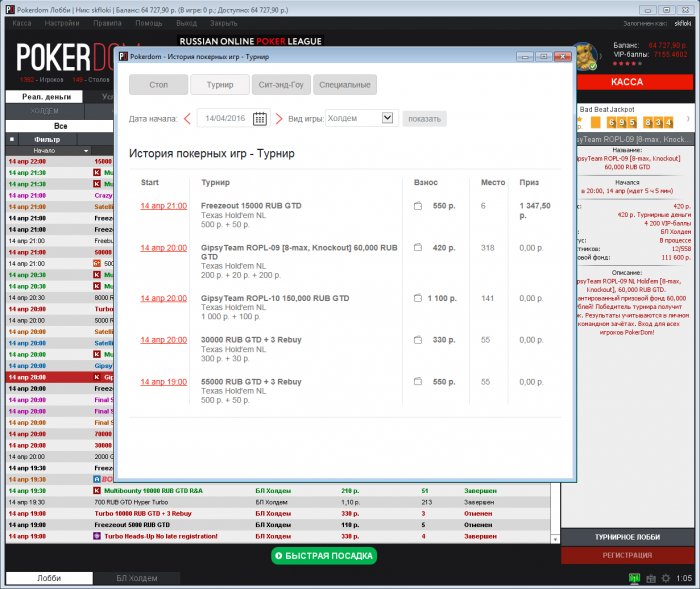Screen dimensions: 700x589
Task: Select 700 RUB GTD Hyper Turbo lobby row
Action: pos(278,502)
